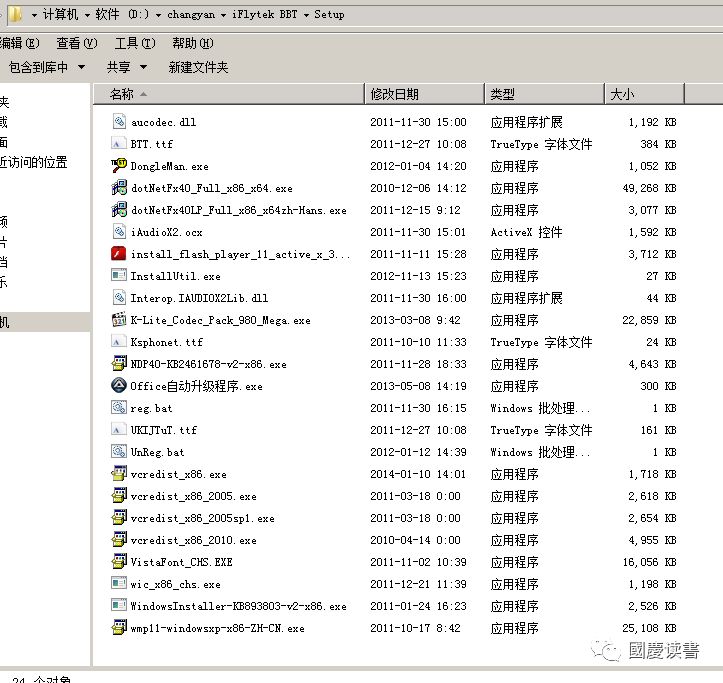This screenshot has width=723, height=683.
Task: Click the iAudioX2.ocx file icon
Action: pyautogui.click(x=119, y=232)
